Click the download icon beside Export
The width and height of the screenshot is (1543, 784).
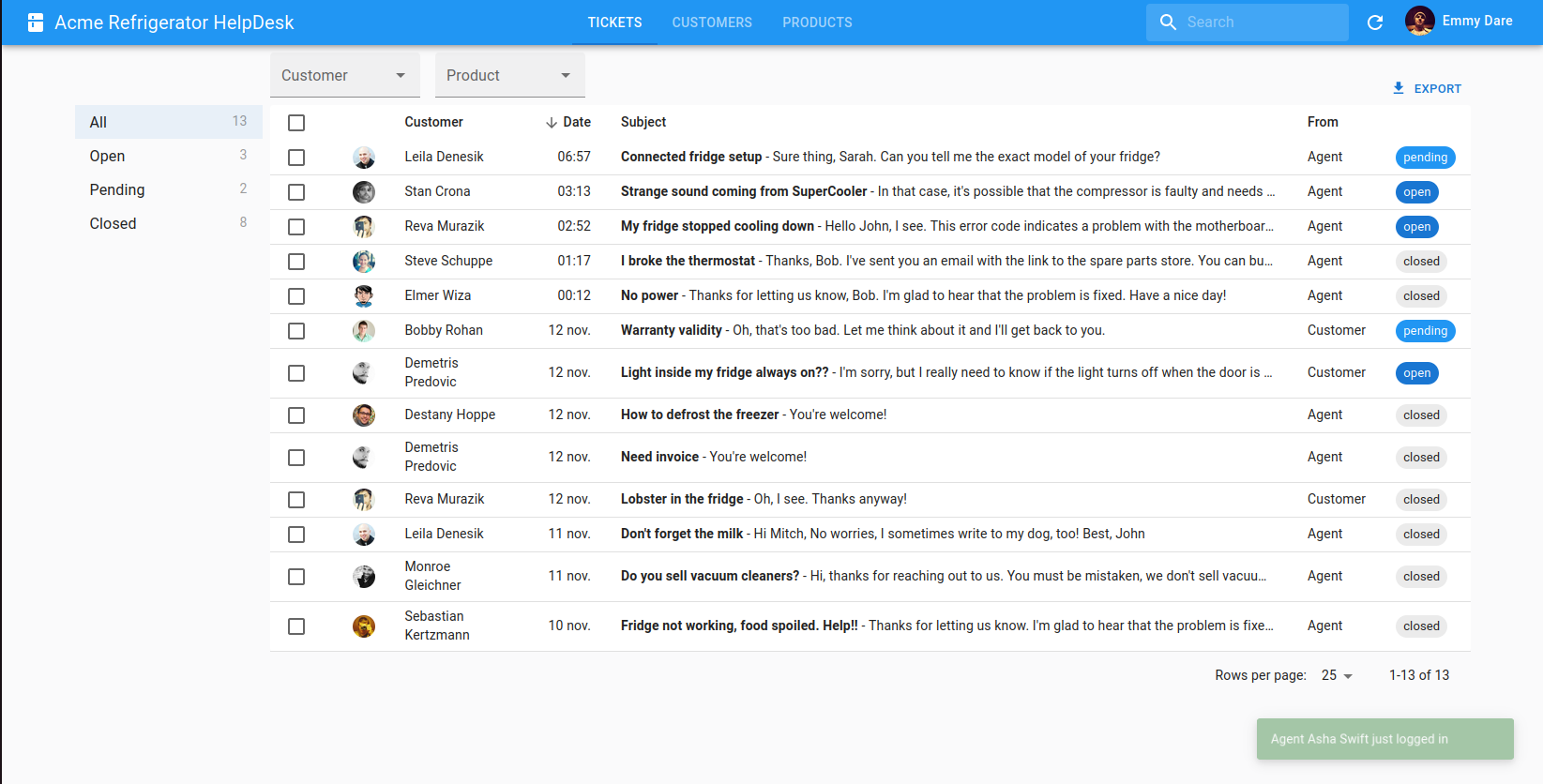point(1399,88)
